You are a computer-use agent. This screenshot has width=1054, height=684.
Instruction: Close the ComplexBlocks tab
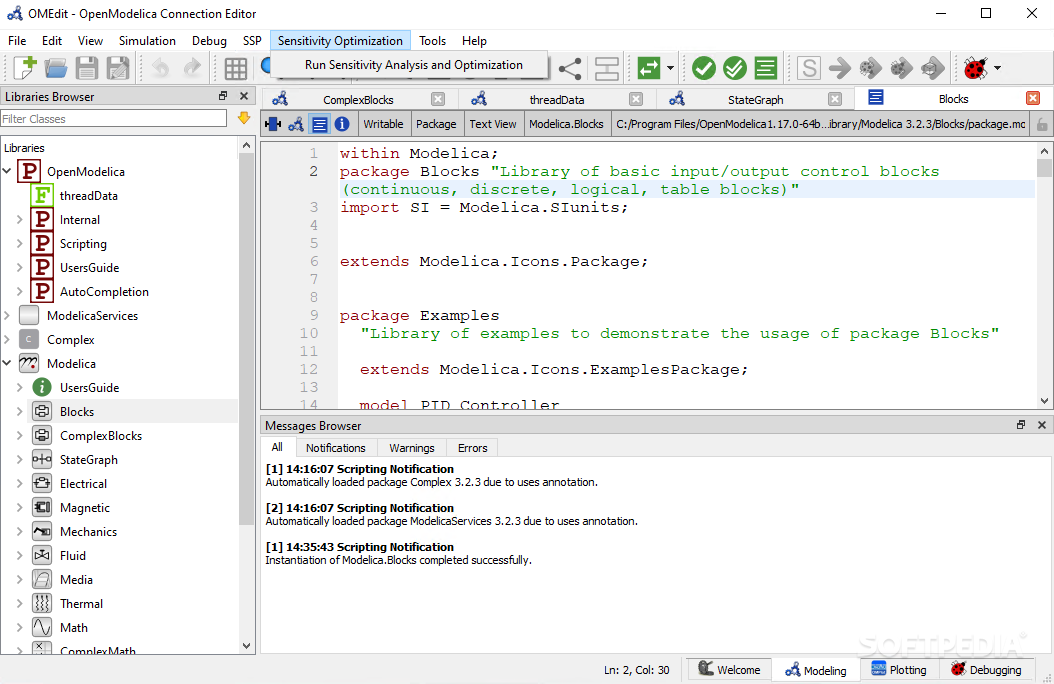438,99
